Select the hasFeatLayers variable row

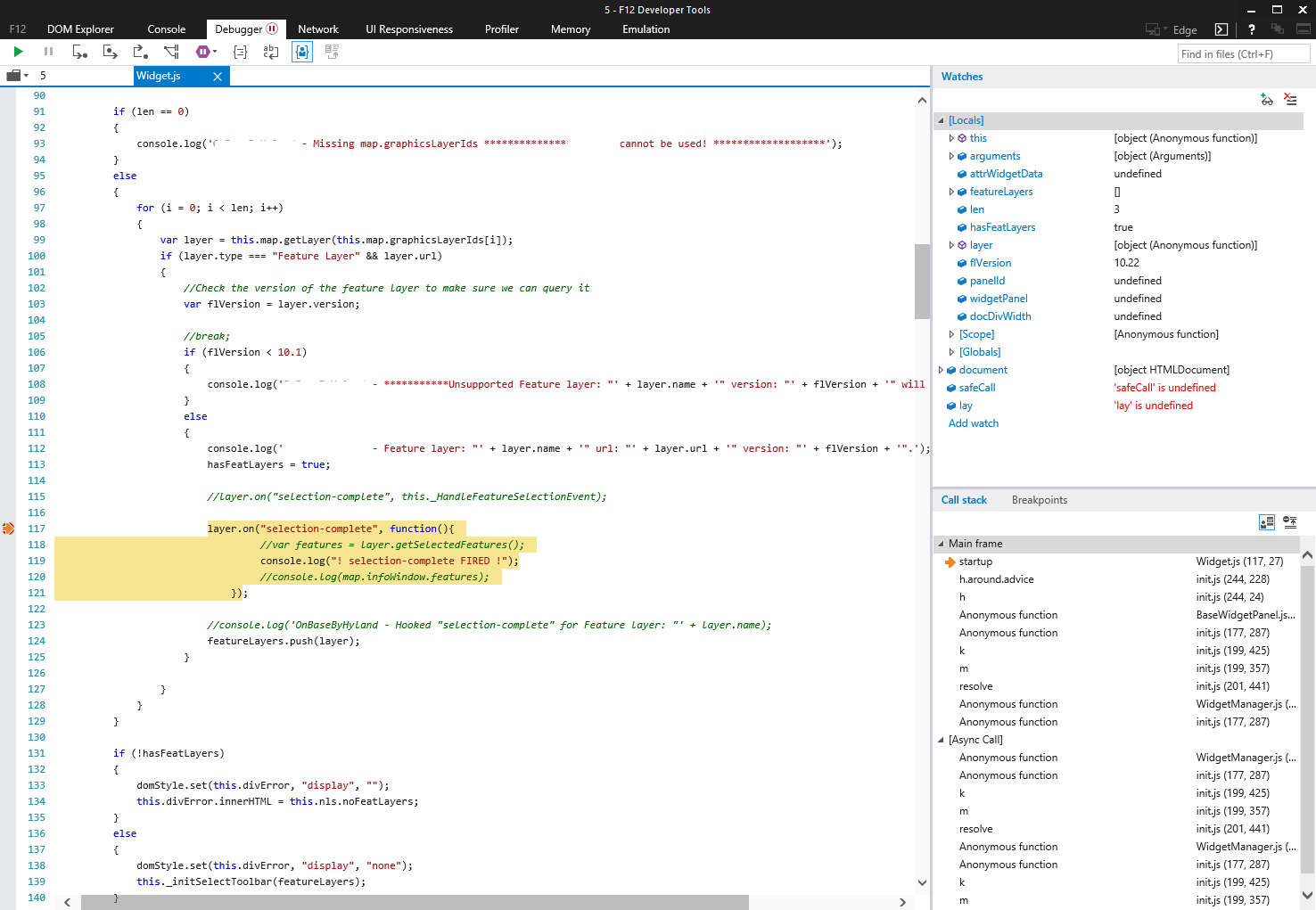click(1119, 227)
